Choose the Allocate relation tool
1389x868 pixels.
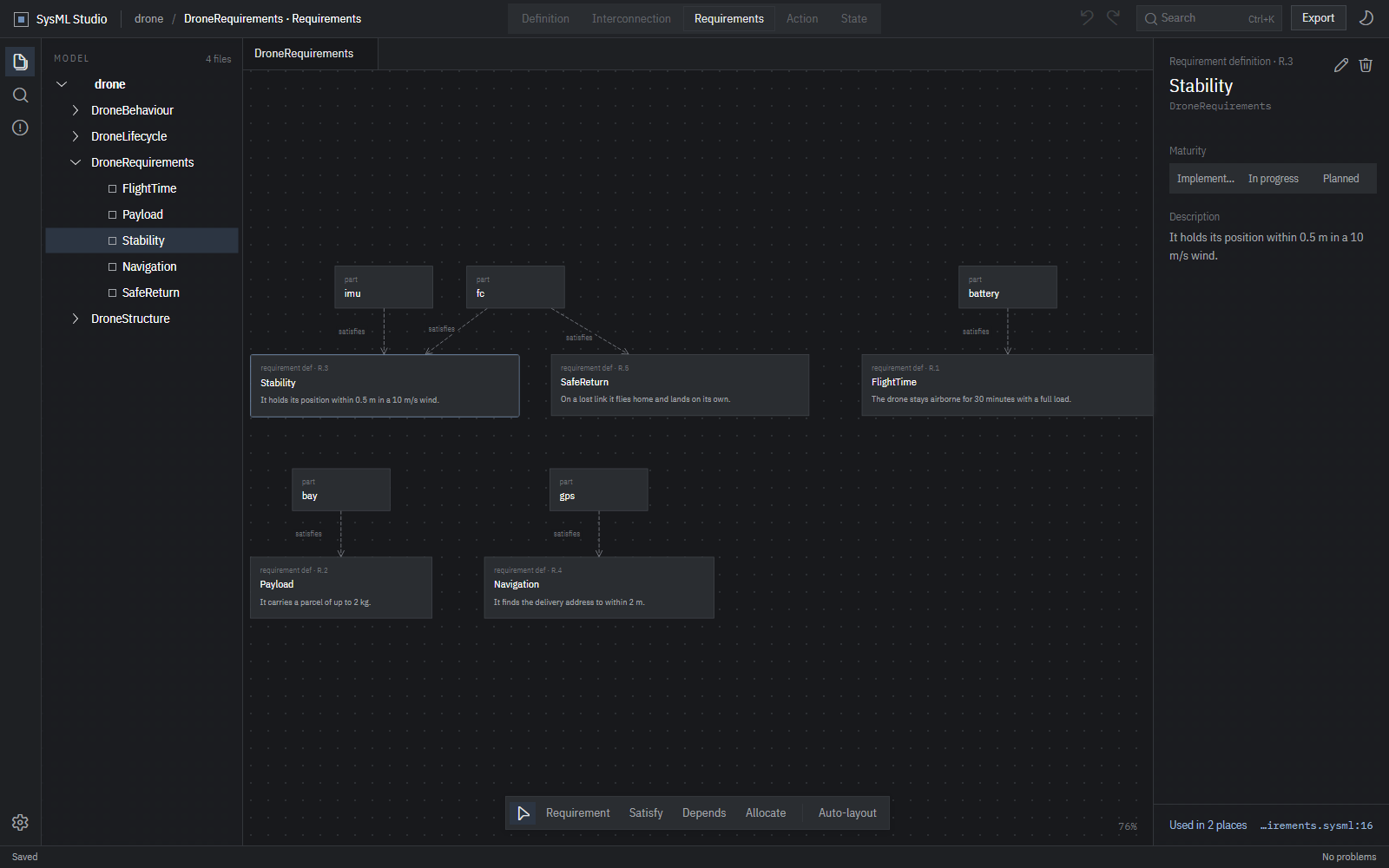766,813
